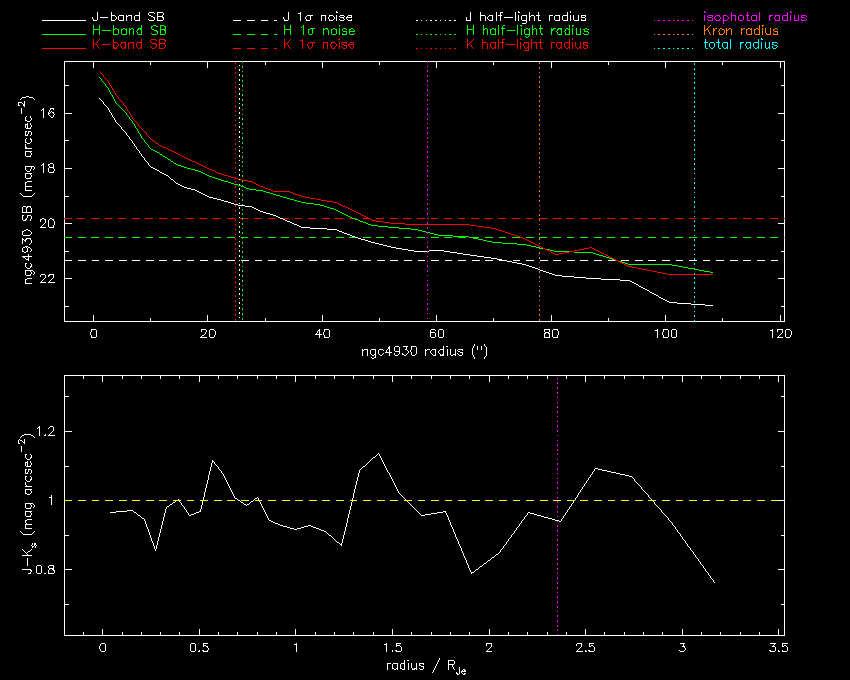The image size is (850, 680).
Task: Click the yellow dashed line at J-Ks equals 1
Action: tap(424, 500)
